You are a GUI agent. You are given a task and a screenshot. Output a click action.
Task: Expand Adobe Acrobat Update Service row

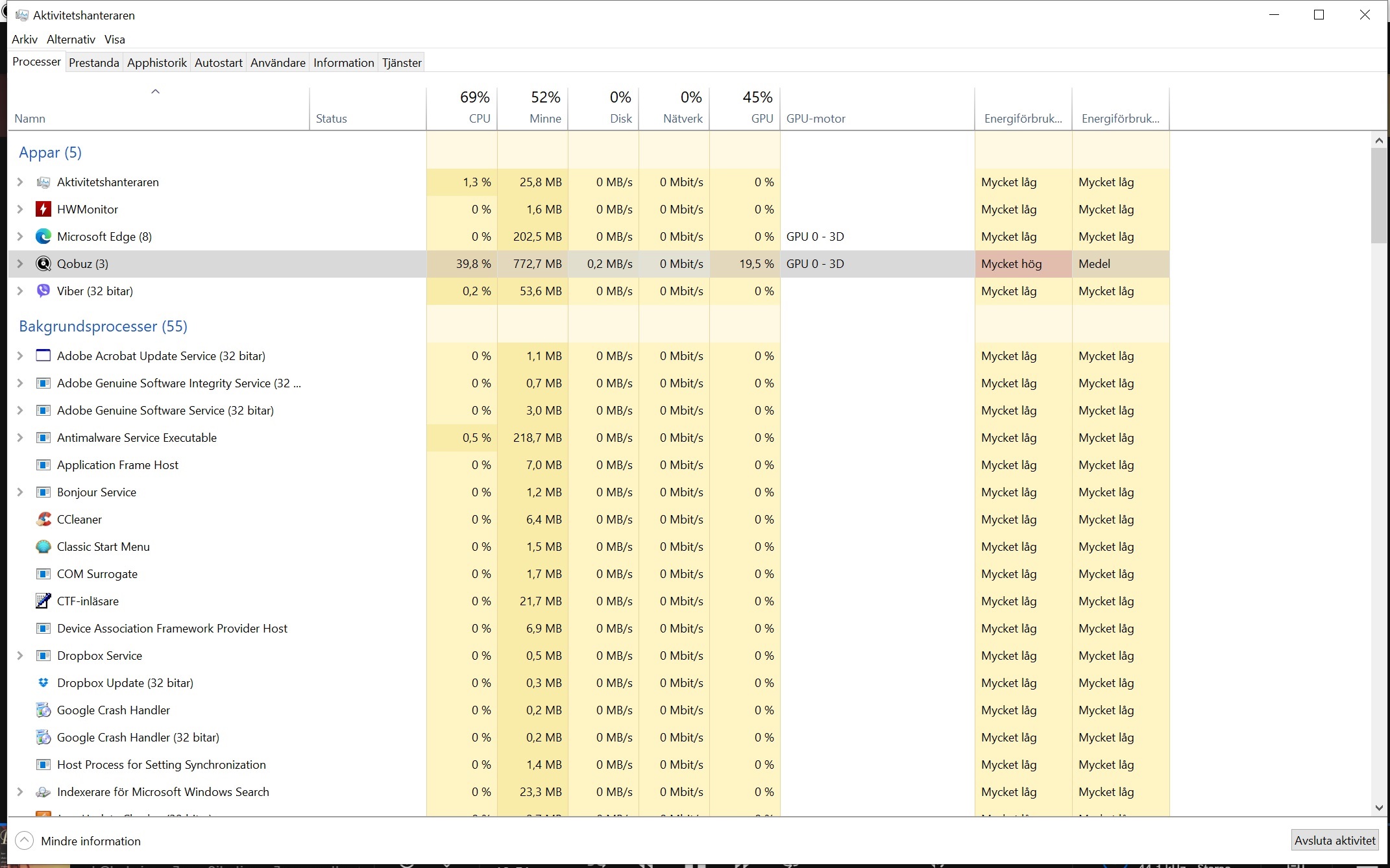click(x=20, y=356)
